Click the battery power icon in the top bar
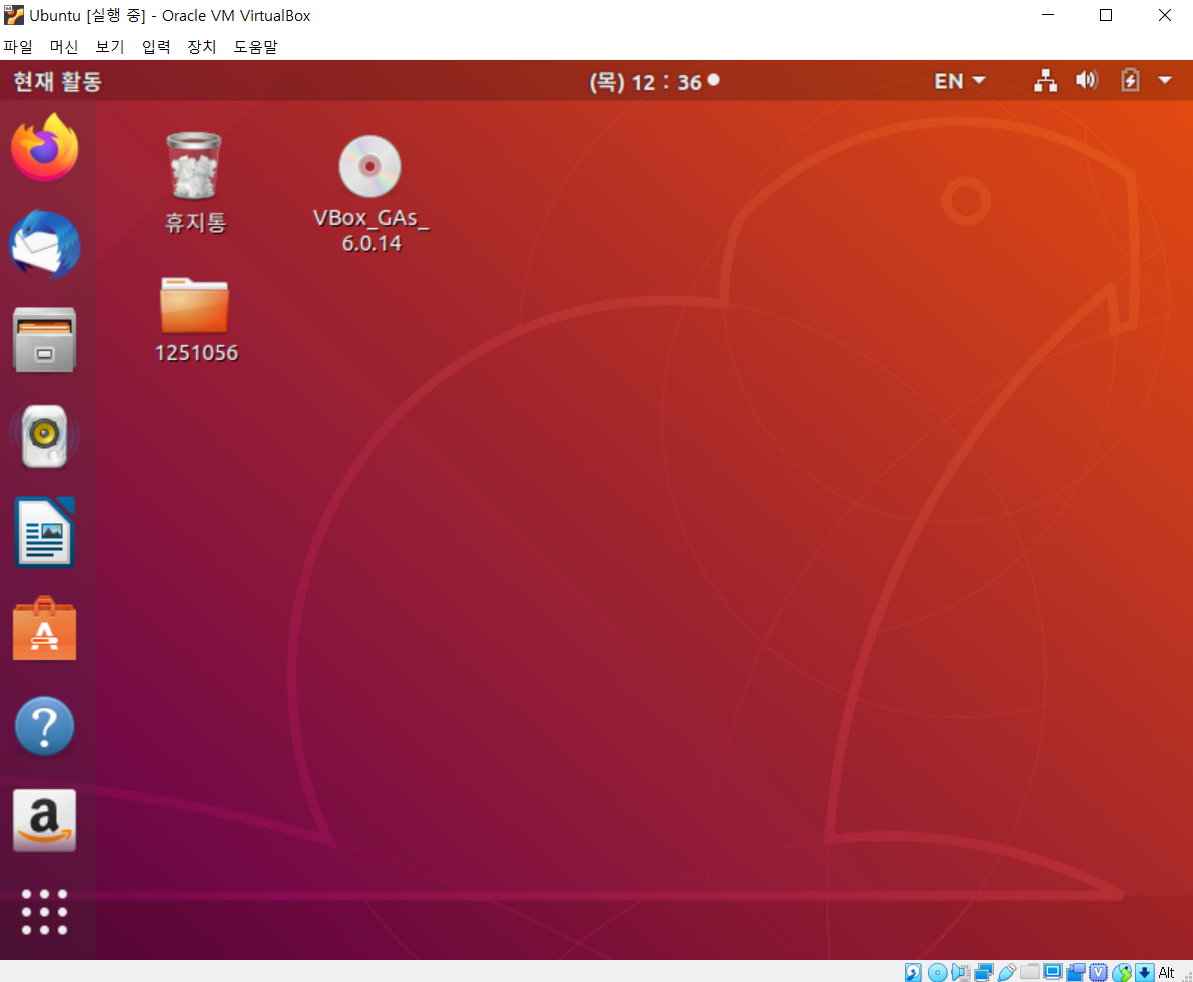Image resolution: width=1193 pixels, height=982 pixels. pos(1130,80)
